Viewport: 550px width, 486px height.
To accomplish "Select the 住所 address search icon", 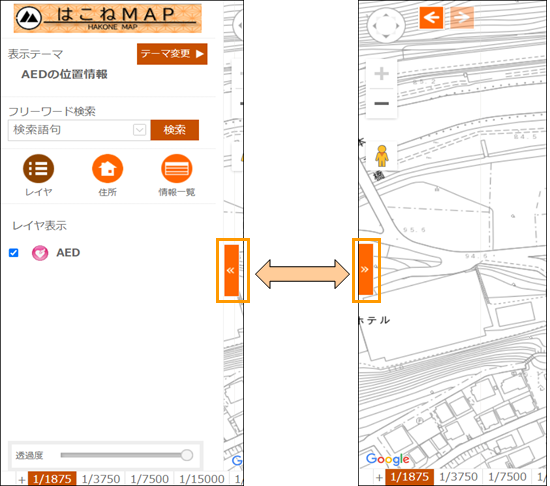I will [107, 169].
